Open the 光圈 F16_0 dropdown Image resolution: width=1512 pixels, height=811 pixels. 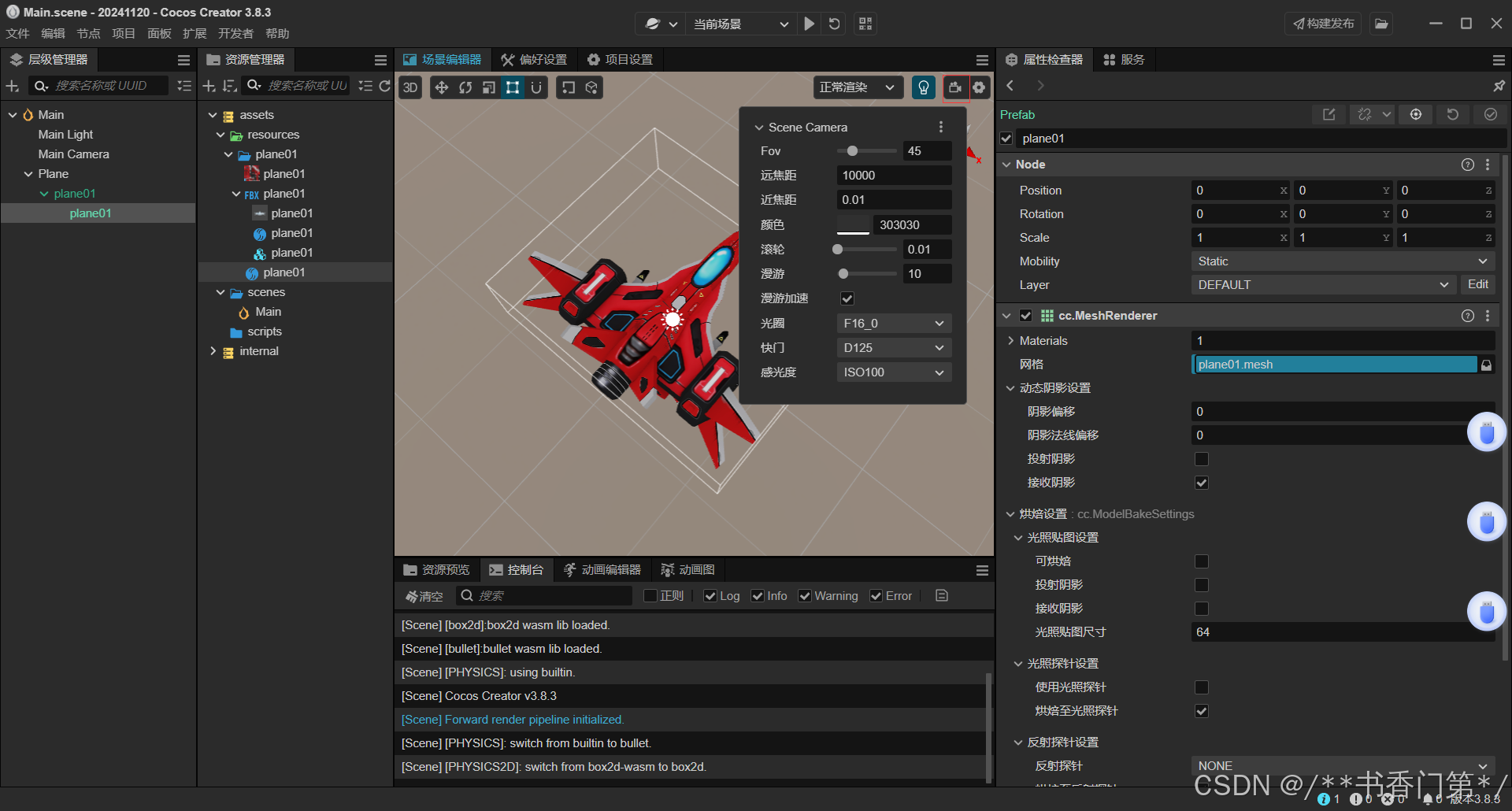(x=894, y=324)
